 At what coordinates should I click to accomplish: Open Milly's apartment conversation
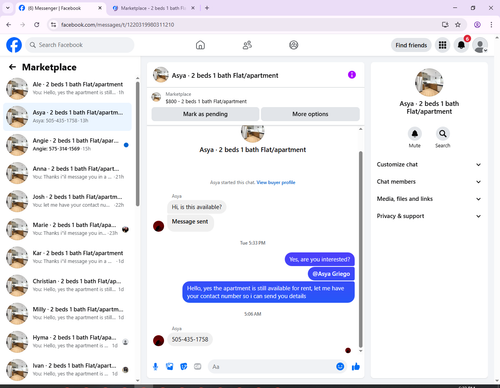coord(67,313)
